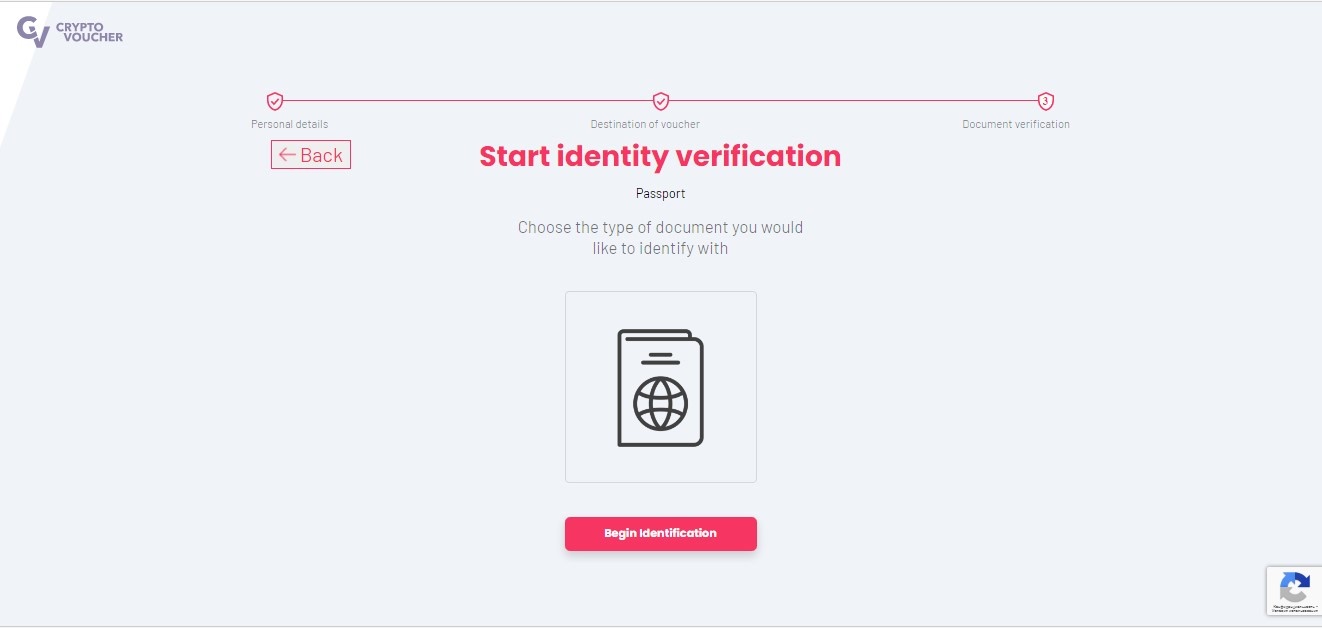The image size is (1322, 628).
Task: Click the Start identity verification heading
Action: [x=660, y=156]
